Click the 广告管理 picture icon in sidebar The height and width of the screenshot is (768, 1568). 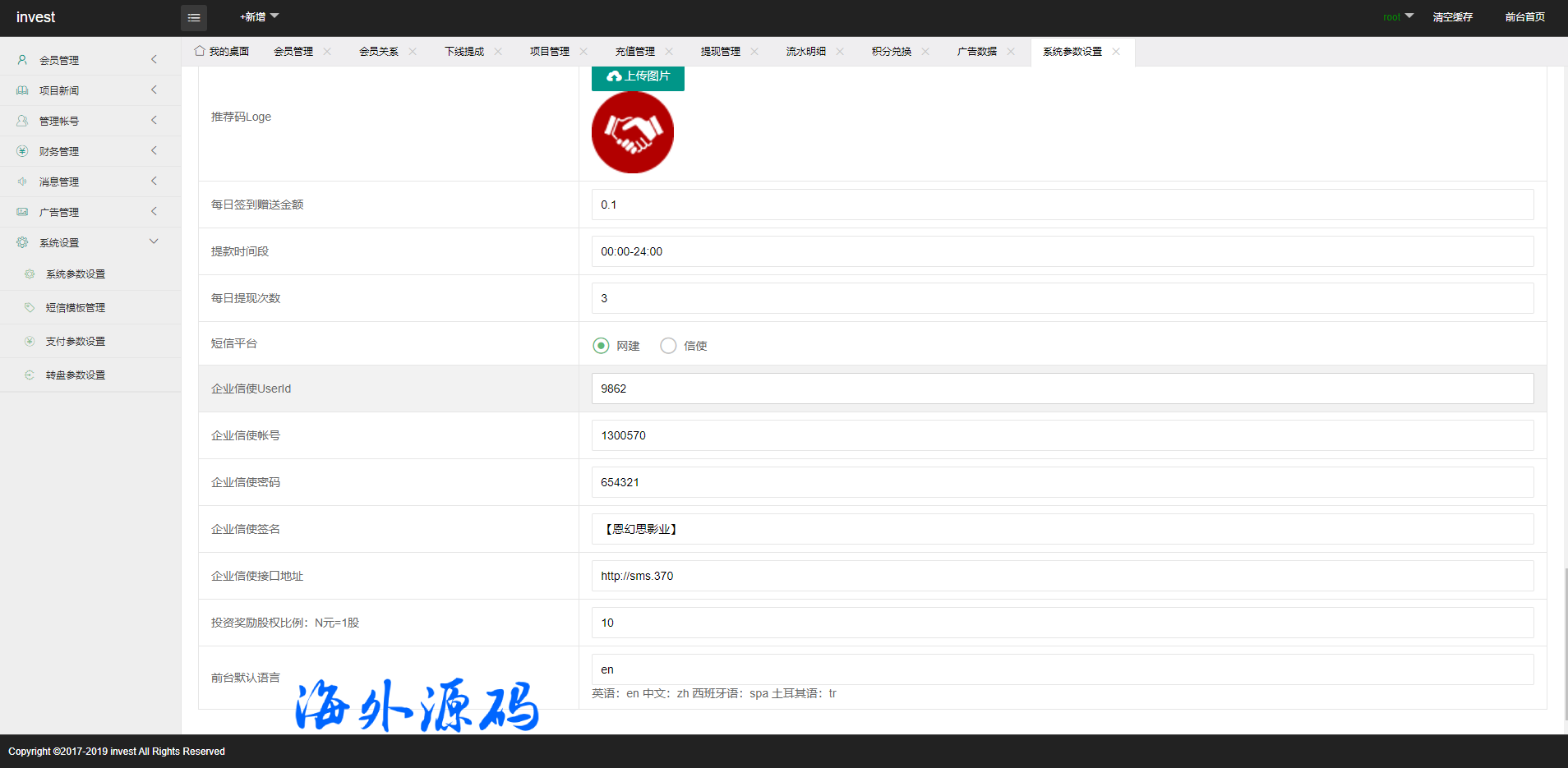(22, 212)
